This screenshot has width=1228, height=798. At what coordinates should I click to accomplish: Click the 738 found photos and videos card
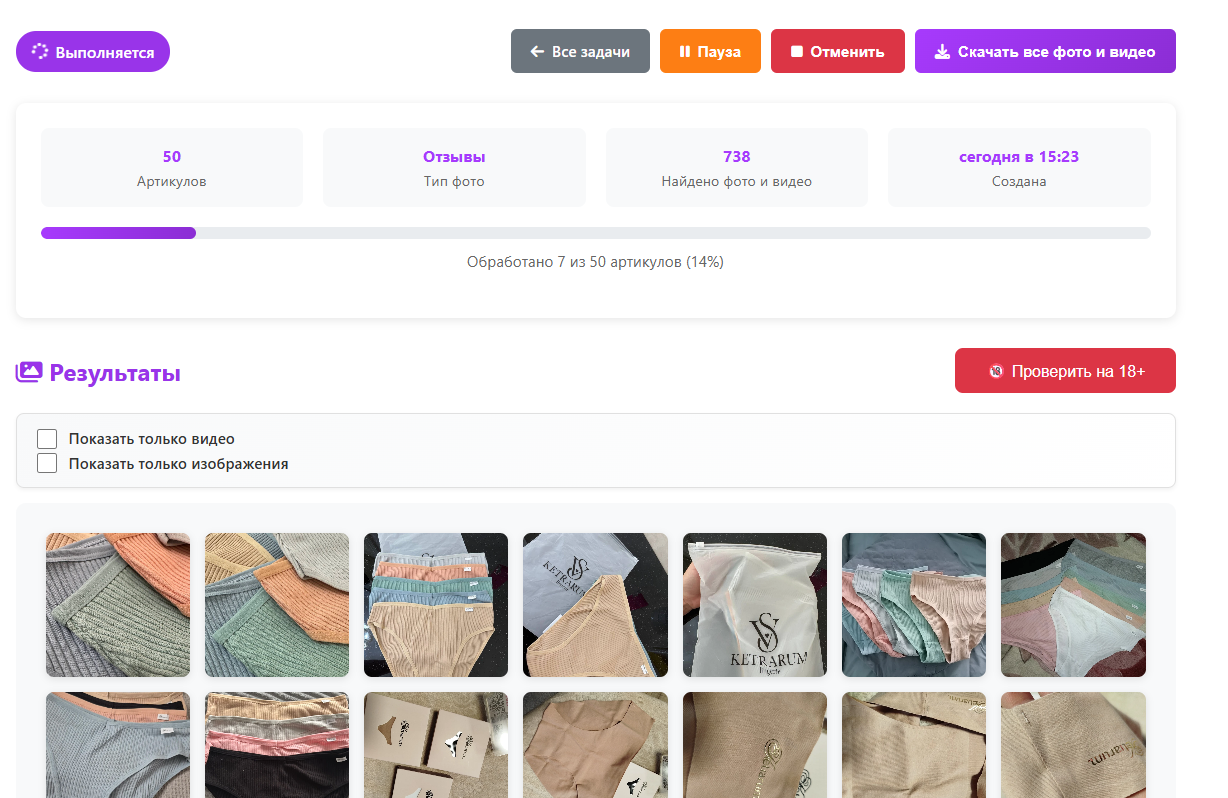pos(736,168)
